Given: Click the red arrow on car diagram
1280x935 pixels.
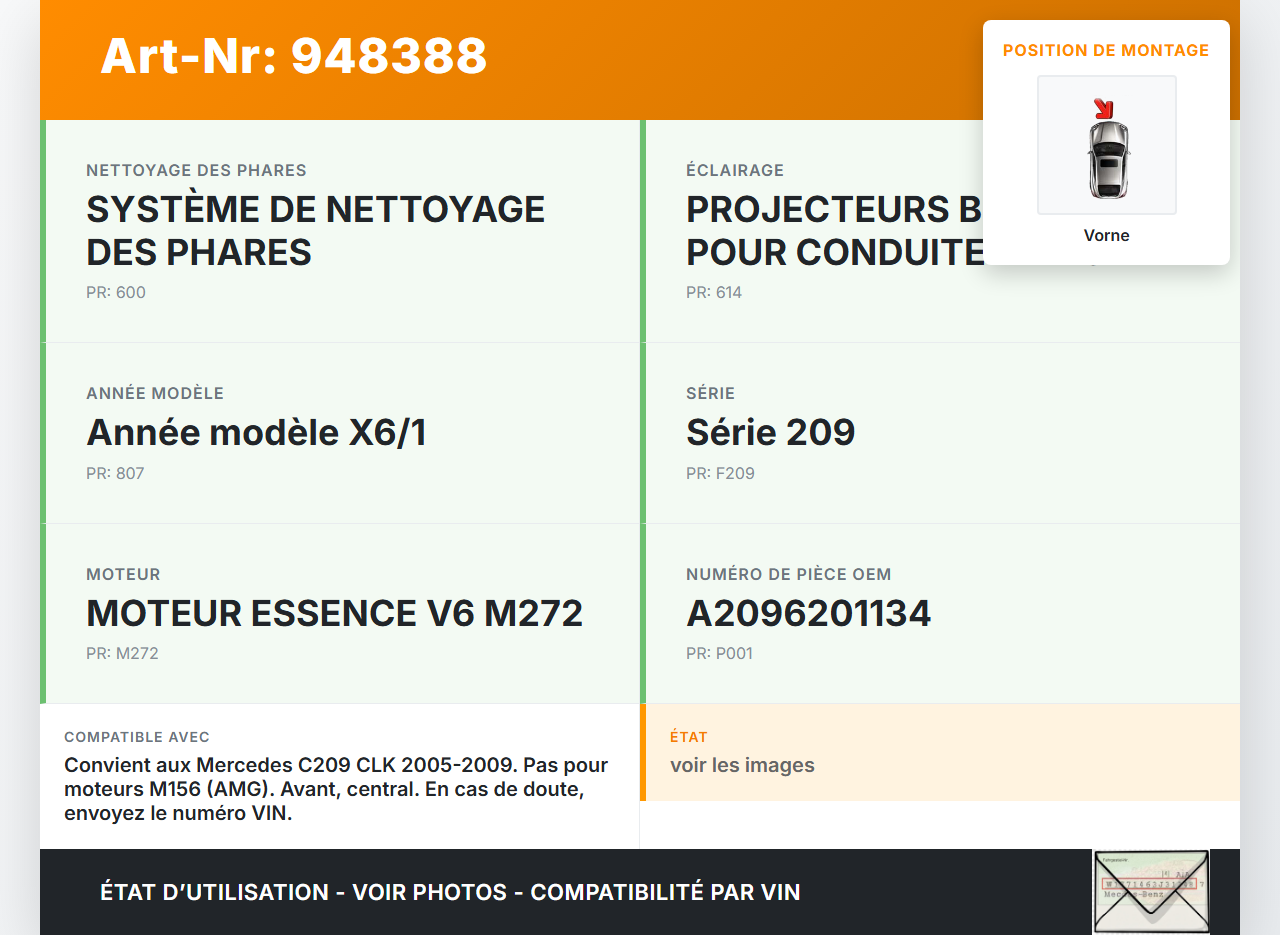Looking at the screenshot, I should pyautogui.click(x=1103, y=108).
